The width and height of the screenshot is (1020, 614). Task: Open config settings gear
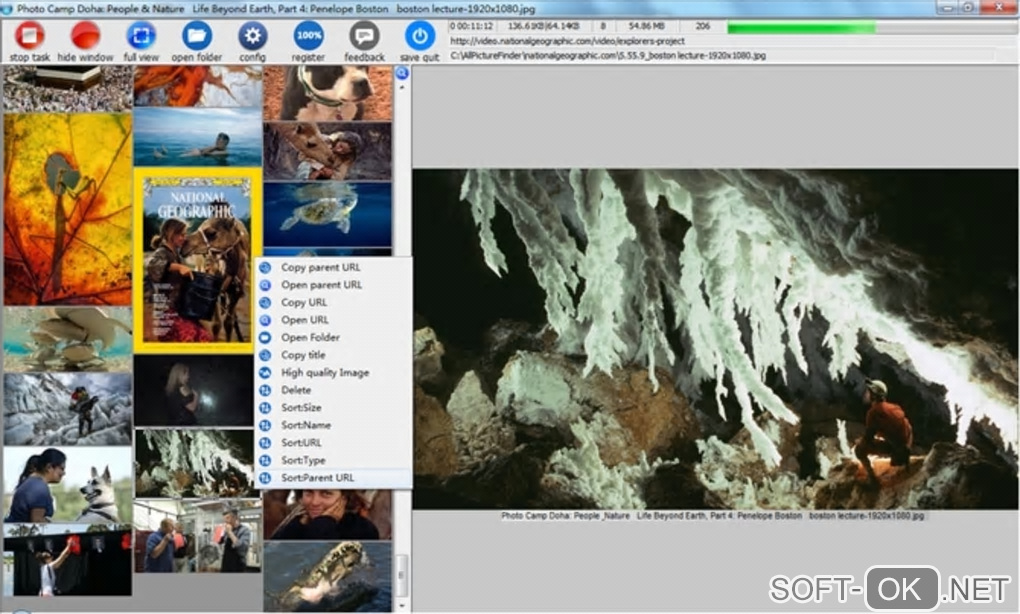252,37
